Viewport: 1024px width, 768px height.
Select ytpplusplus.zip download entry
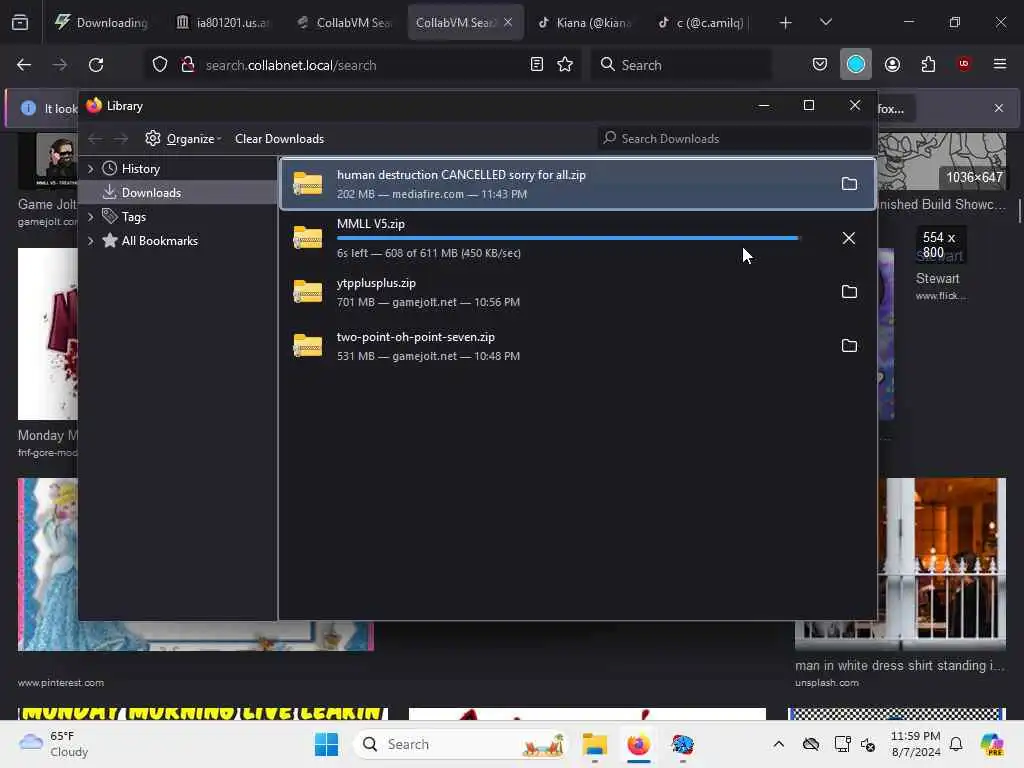[578, 292]
